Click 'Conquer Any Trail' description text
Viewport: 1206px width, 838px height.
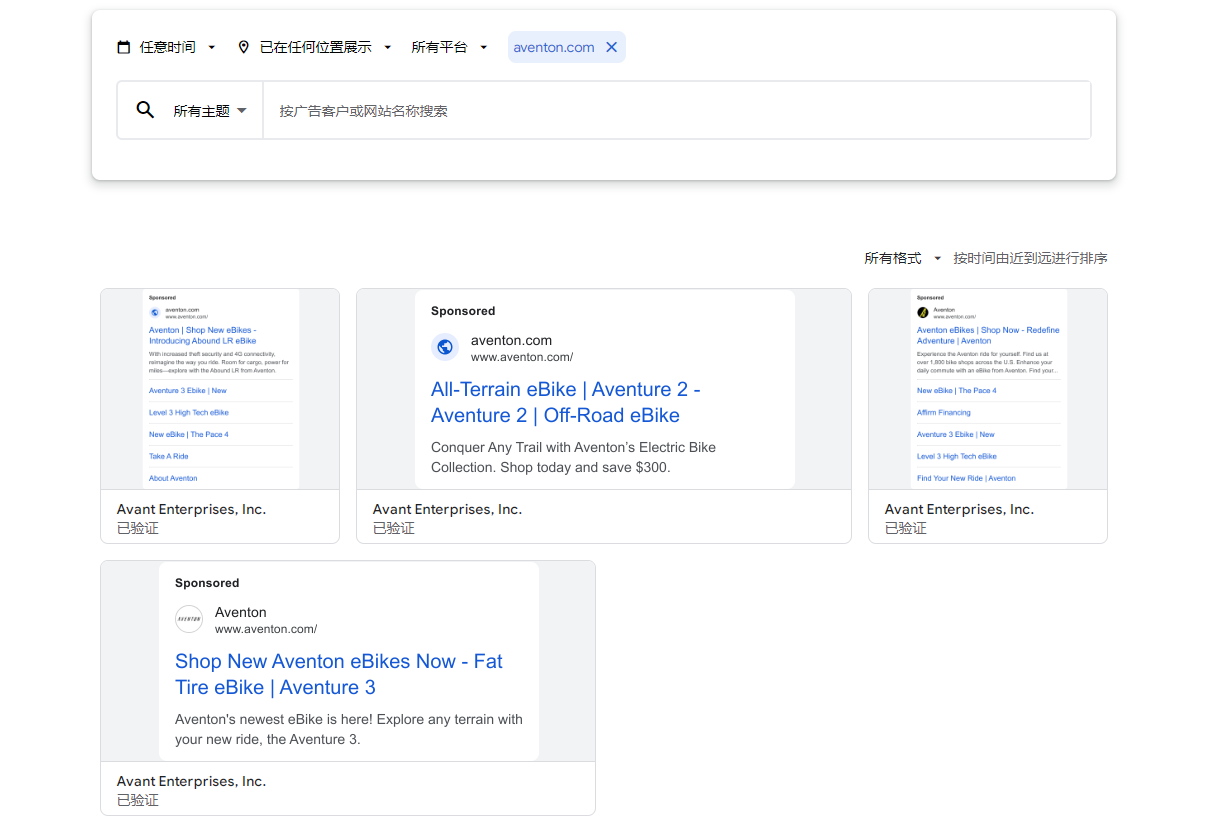tap(573, 457)
